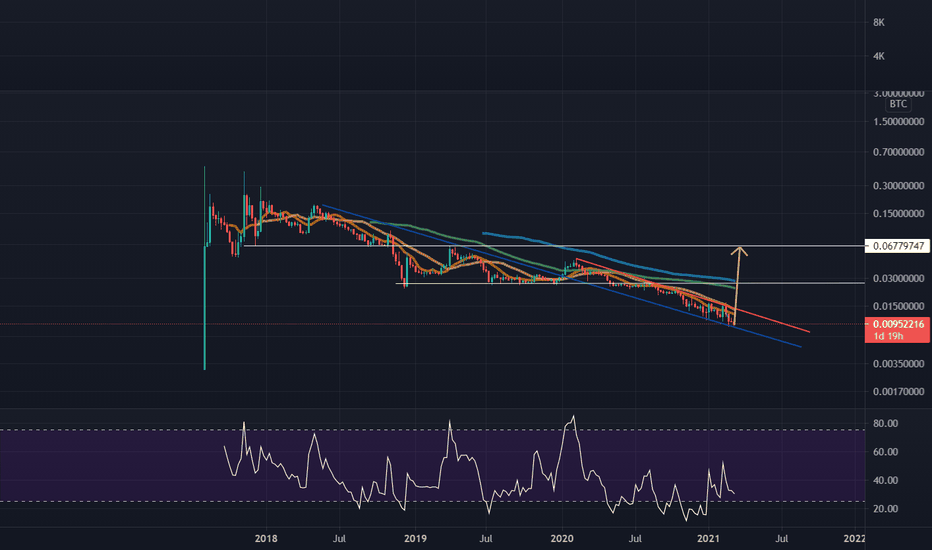Click the 2022 label on time axis
The width and height of the screenshot is (932, 550).
(854, 539)
